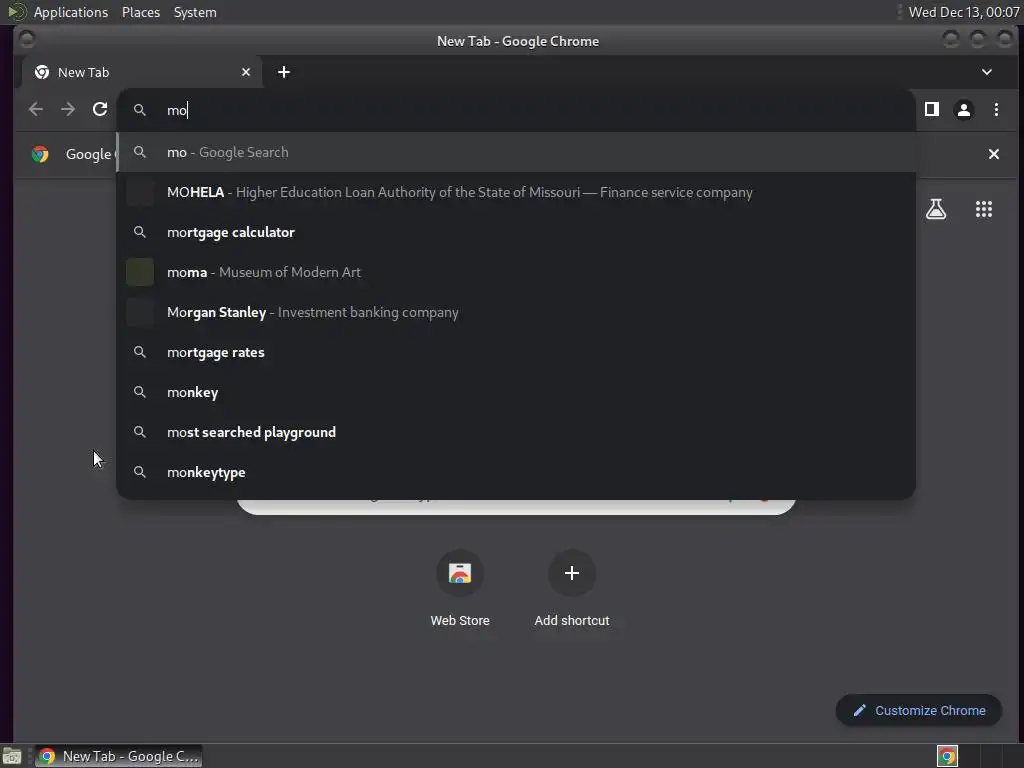Click the magnifier icon in address bar
The width and height of the screenshot is (1024, 768).
click(x=140, y=110)
